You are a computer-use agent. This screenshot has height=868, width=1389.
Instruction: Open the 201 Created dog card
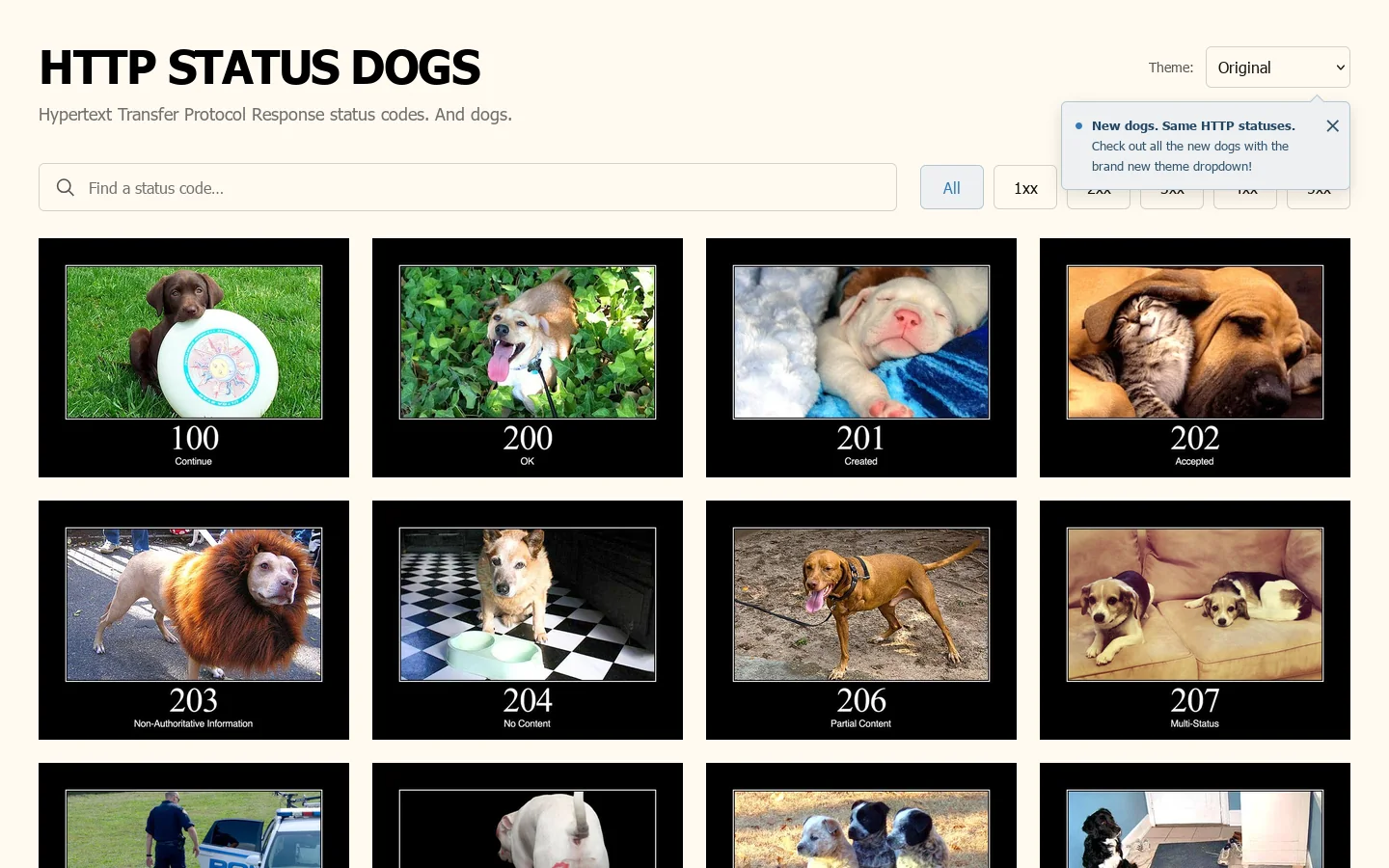coord(861,358)
